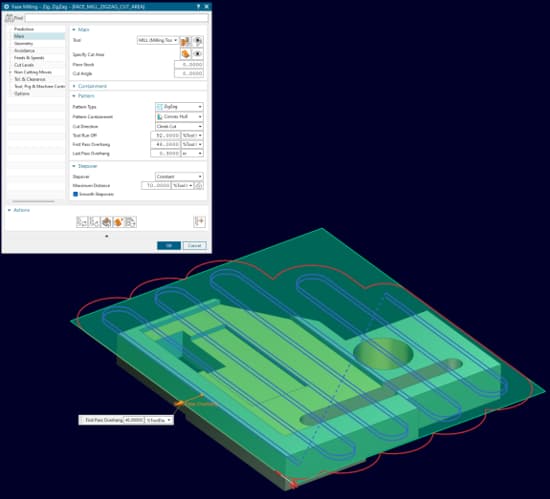This screenshot has height=499, width=550.
Task: Open the Edit/Display tool icon beside Tool dropdown
Action: 185,41
